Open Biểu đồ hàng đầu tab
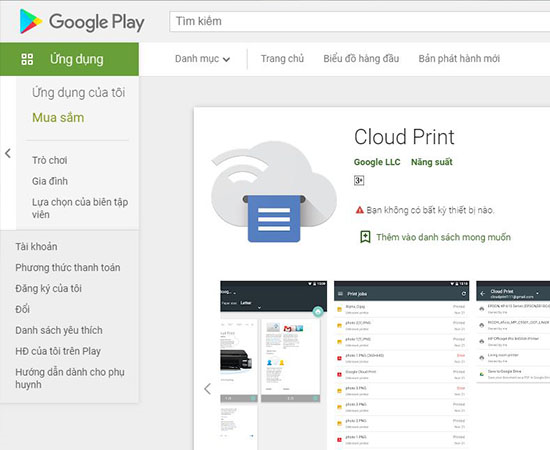550x450 pixels. coord(361,59)
